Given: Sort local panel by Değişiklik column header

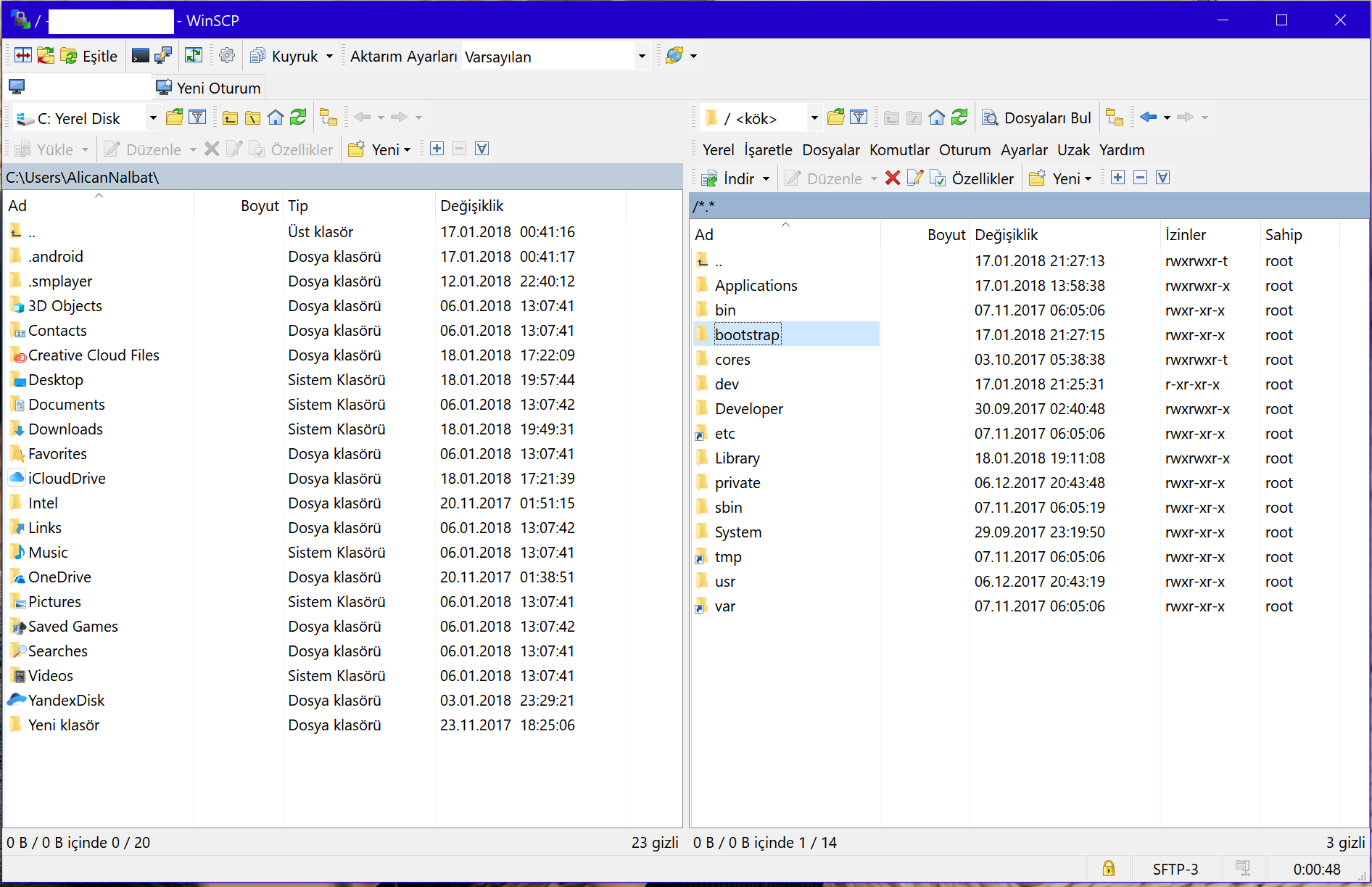Looking at the screenshot, I should coord(531,205).
